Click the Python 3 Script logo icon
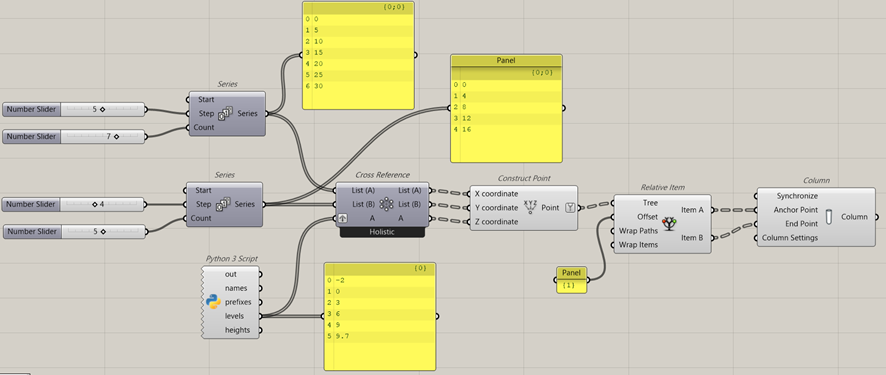This screenshot has width=886, height=375. pyautogui.click(x=214, y=302)
